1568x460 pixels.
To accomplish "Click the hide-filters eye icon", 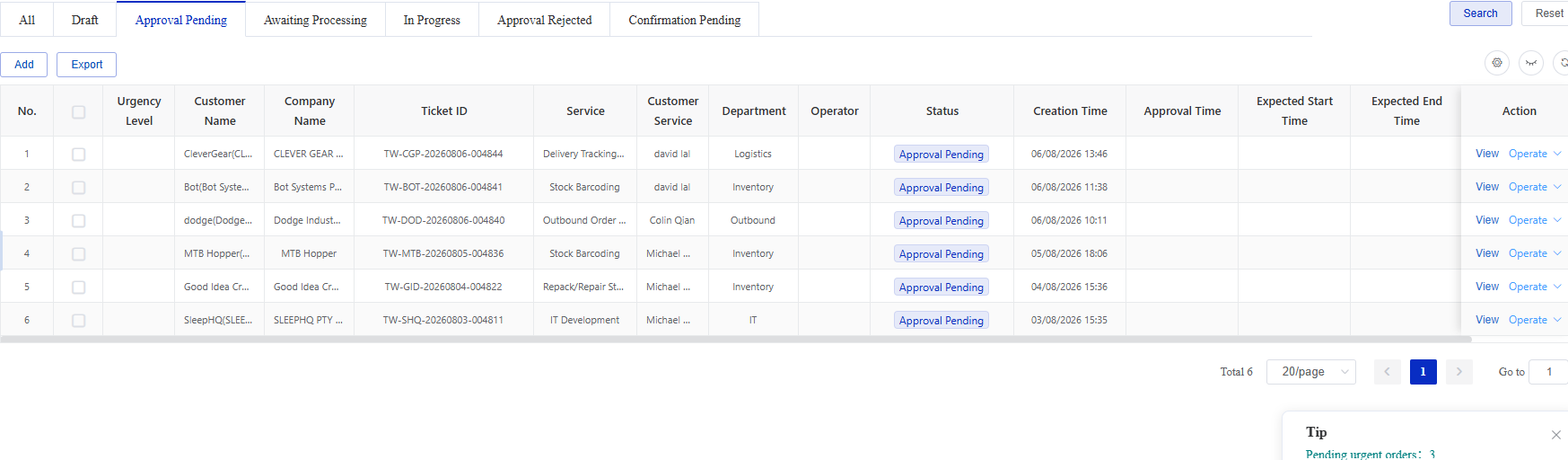I will (1531, 63).
